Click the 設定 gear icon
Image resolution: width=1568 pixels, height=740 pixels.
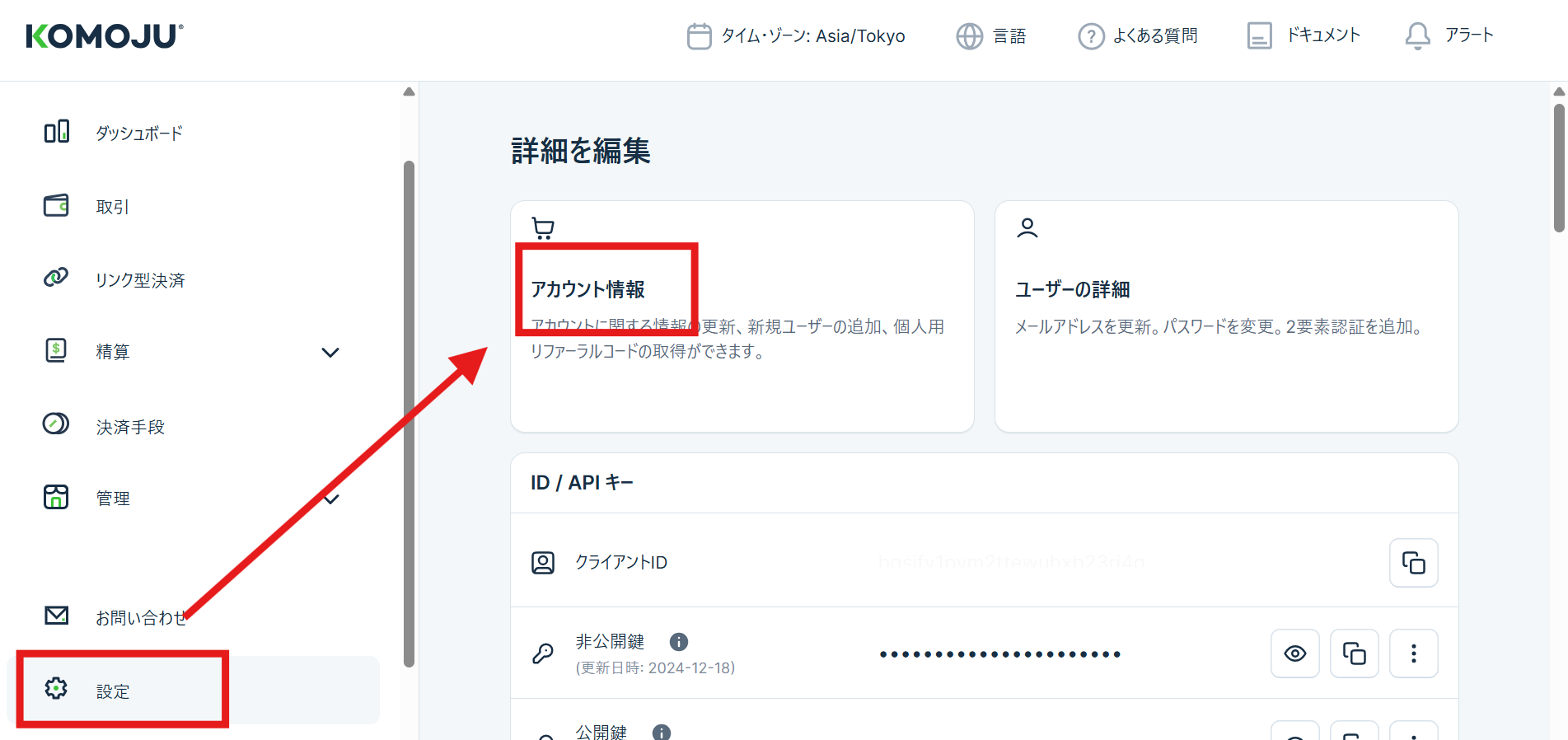(56, 688)
